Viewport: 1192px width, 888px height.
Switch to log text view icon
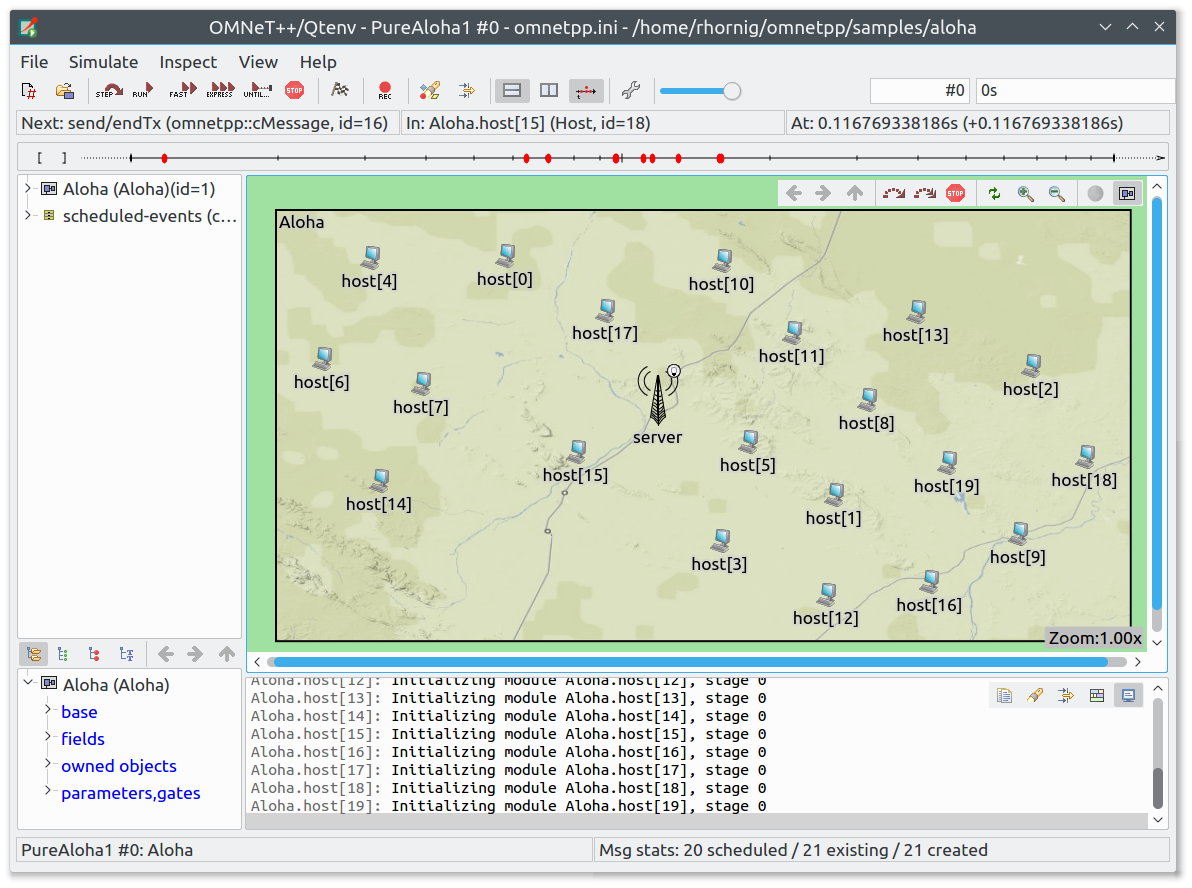(x=1128, y=696)
